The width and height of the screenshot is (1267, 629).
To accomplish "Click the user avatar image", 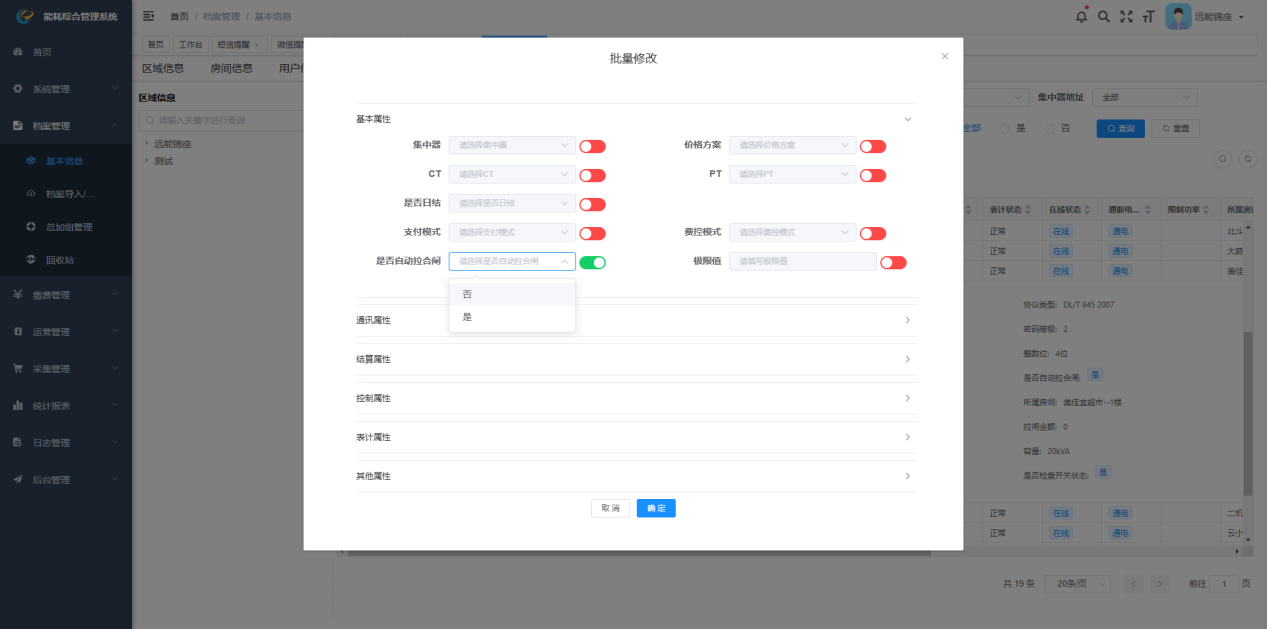I will 1178,17.
